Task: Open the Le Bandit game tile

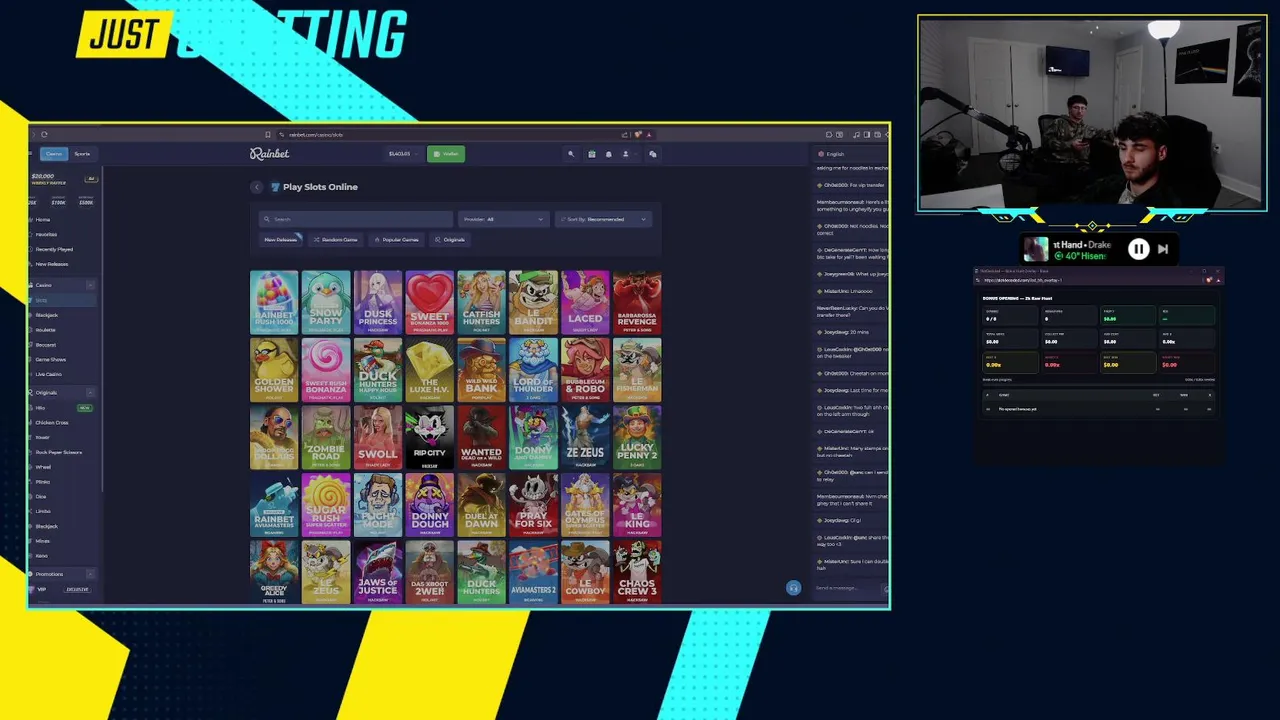Action: pyautogui.click(x=534, y=302)
